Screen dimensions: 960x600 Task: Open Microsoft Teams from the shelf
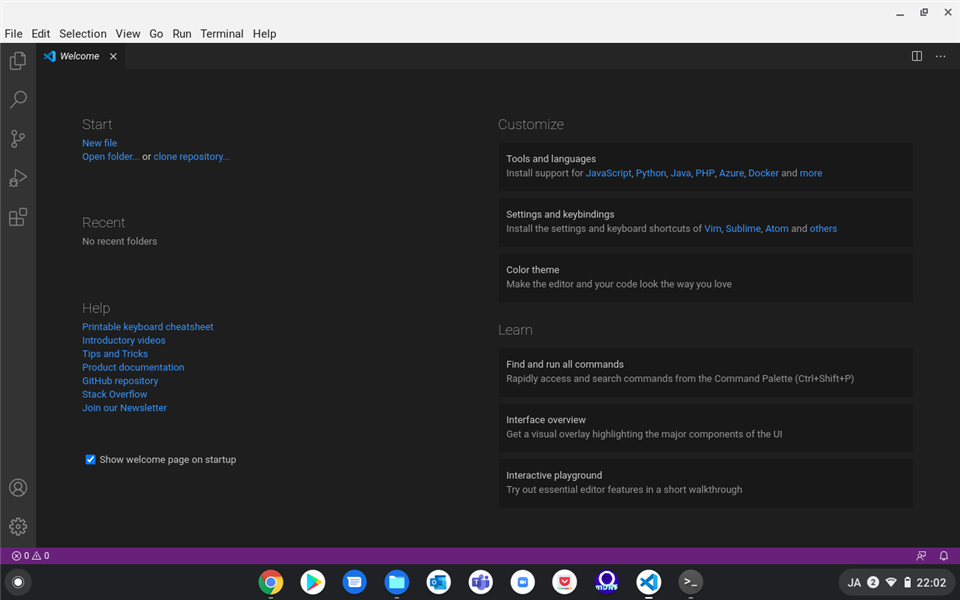(481, 582)
